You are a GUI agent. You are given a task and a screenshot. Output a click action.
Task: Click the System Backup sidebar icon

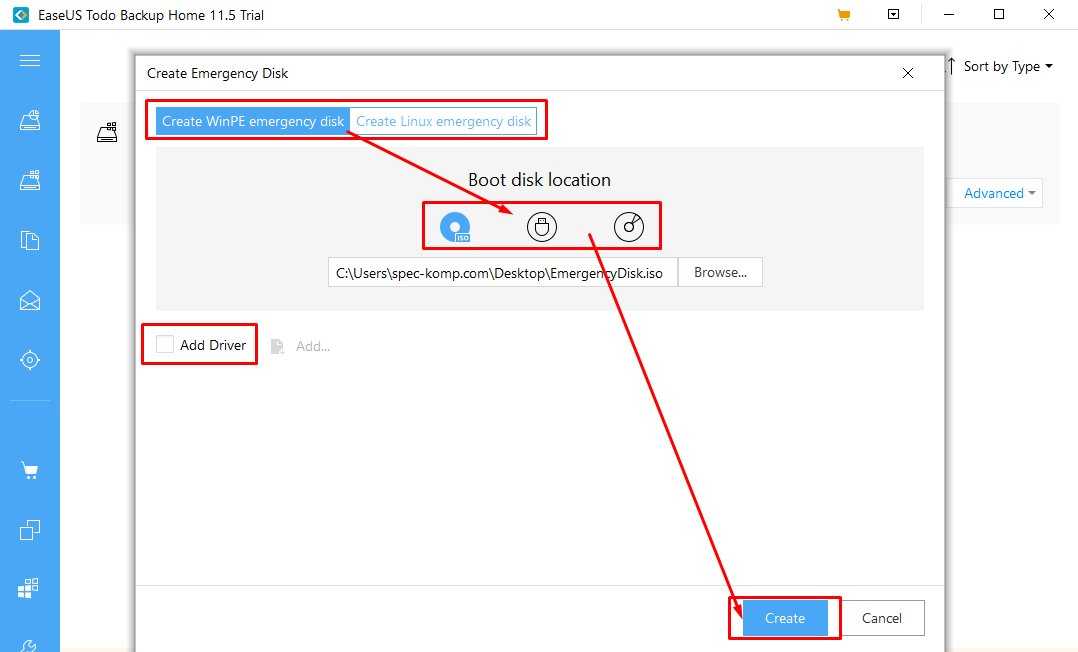30,181
